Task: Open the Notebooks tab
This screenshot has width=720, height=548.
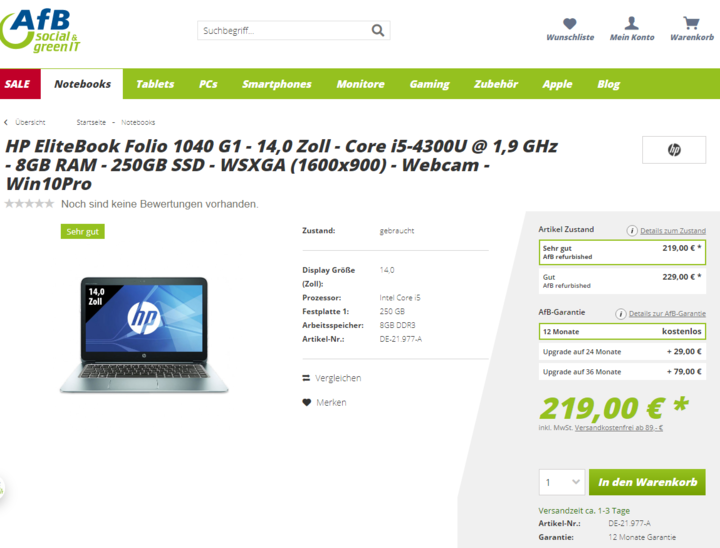Action: (82, 84)
